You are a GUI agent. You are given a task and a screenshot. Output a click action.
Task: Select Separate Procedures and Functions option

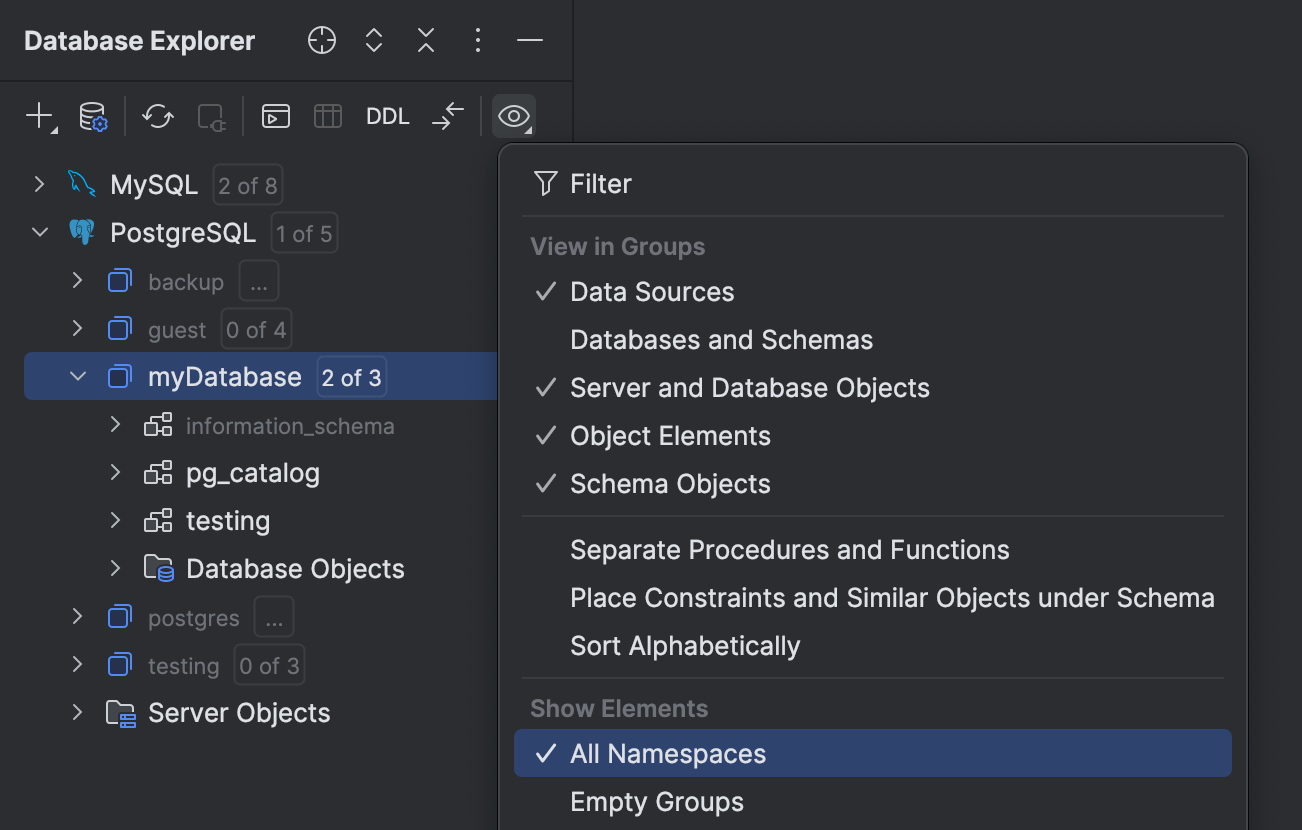789,549
